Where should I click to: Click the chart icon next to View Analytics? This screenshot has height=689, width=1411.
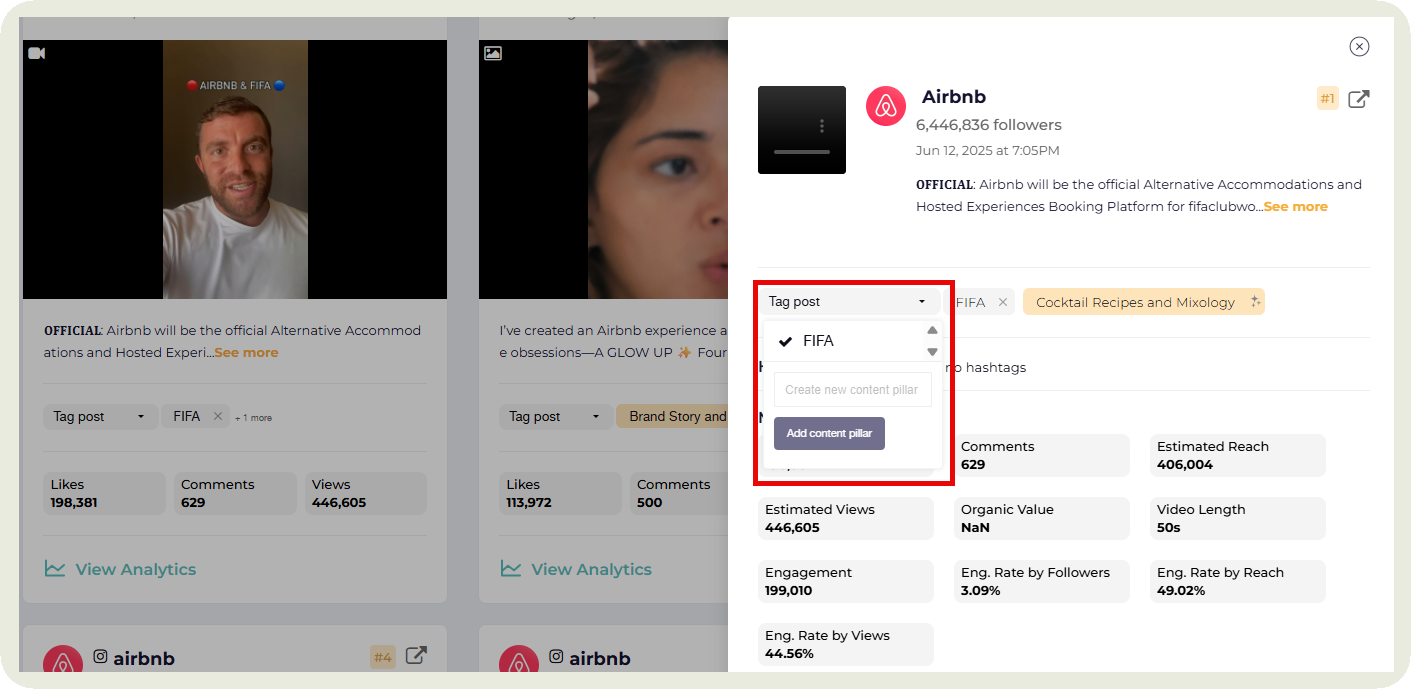click(x=57, y=569)
